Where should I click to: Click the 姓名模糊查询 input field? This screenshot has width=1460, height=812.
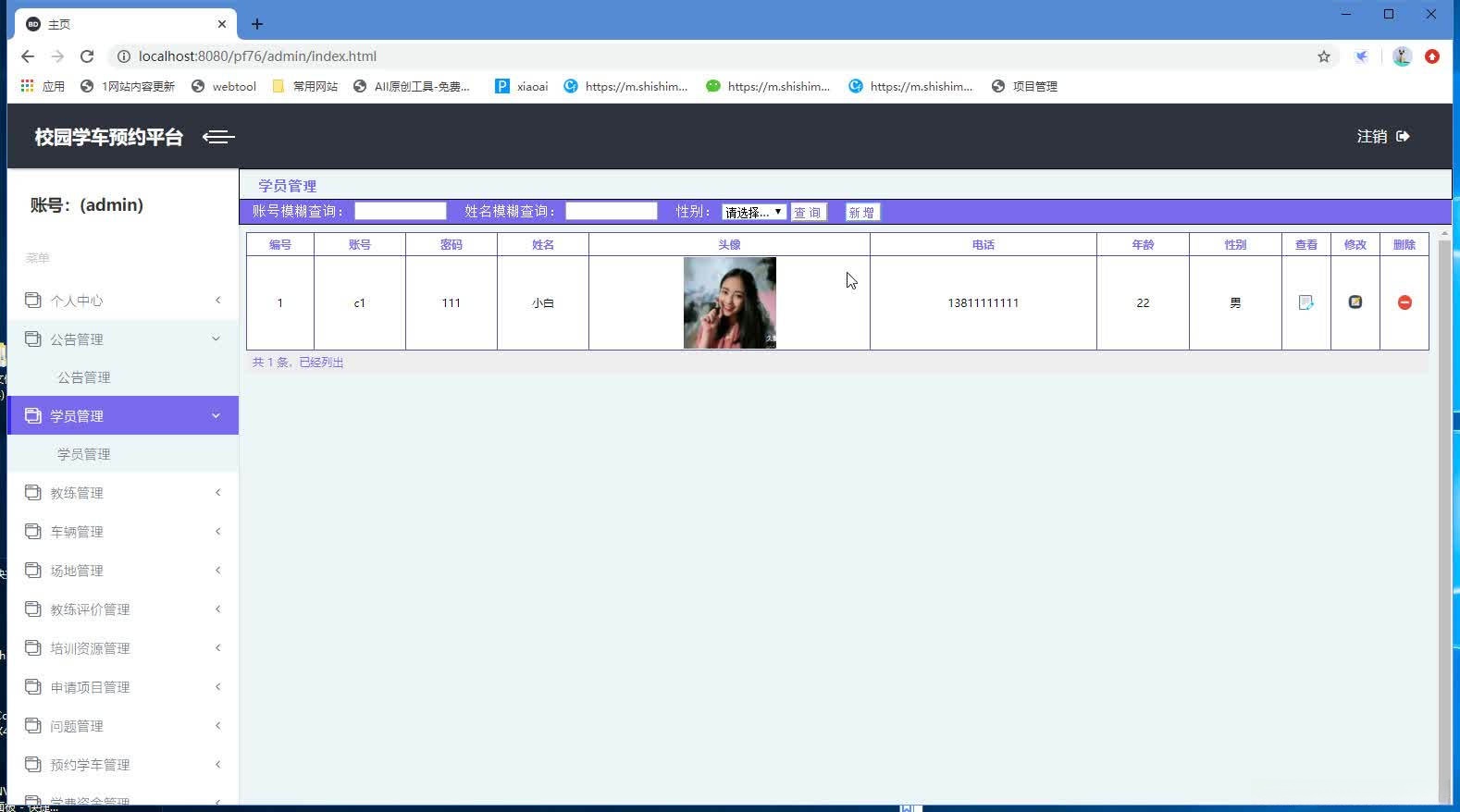(612, 211)
